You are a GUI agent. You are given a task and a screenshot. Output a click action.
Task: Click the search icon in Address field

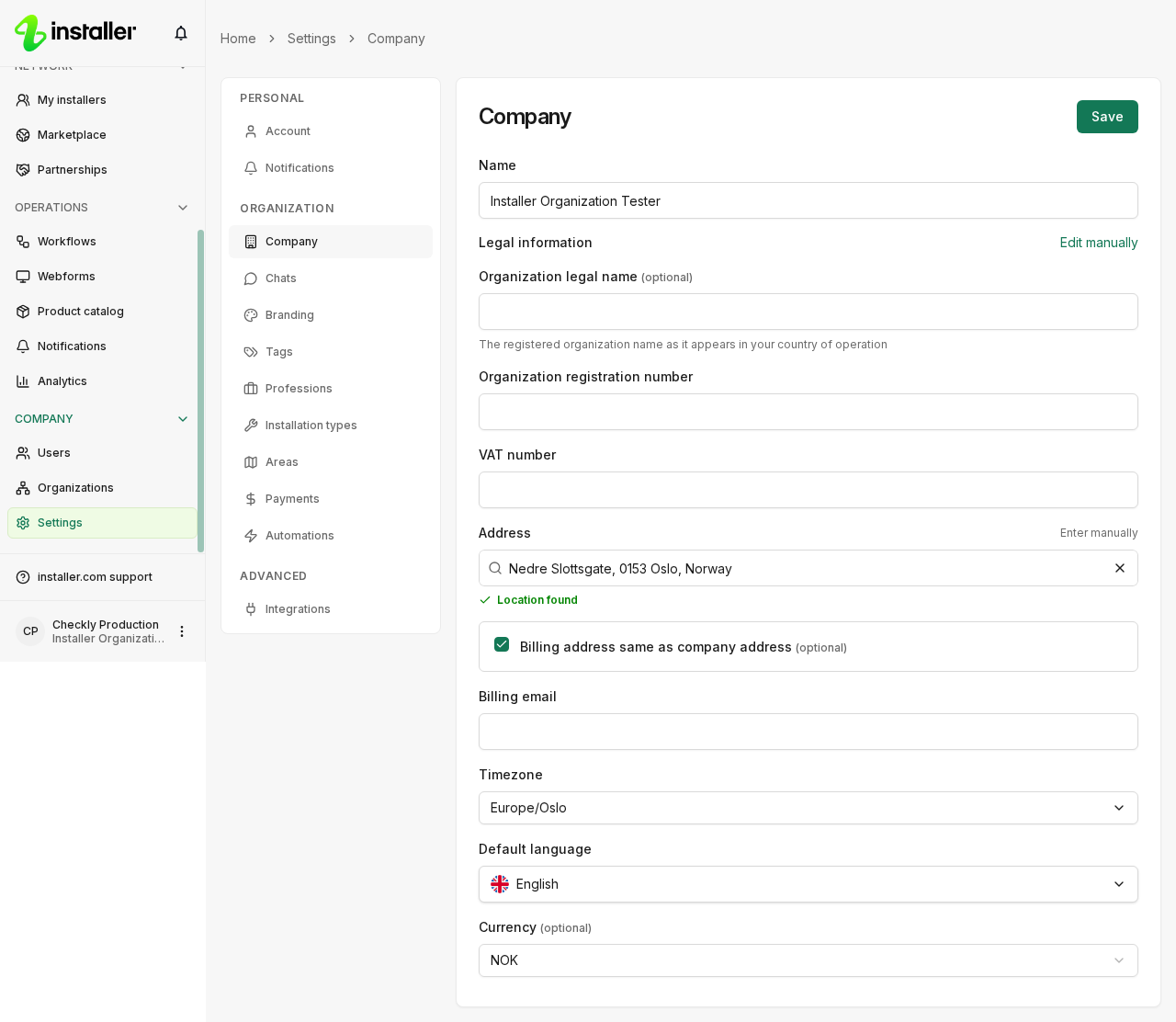pyautogui.click(x=495, y=569)
